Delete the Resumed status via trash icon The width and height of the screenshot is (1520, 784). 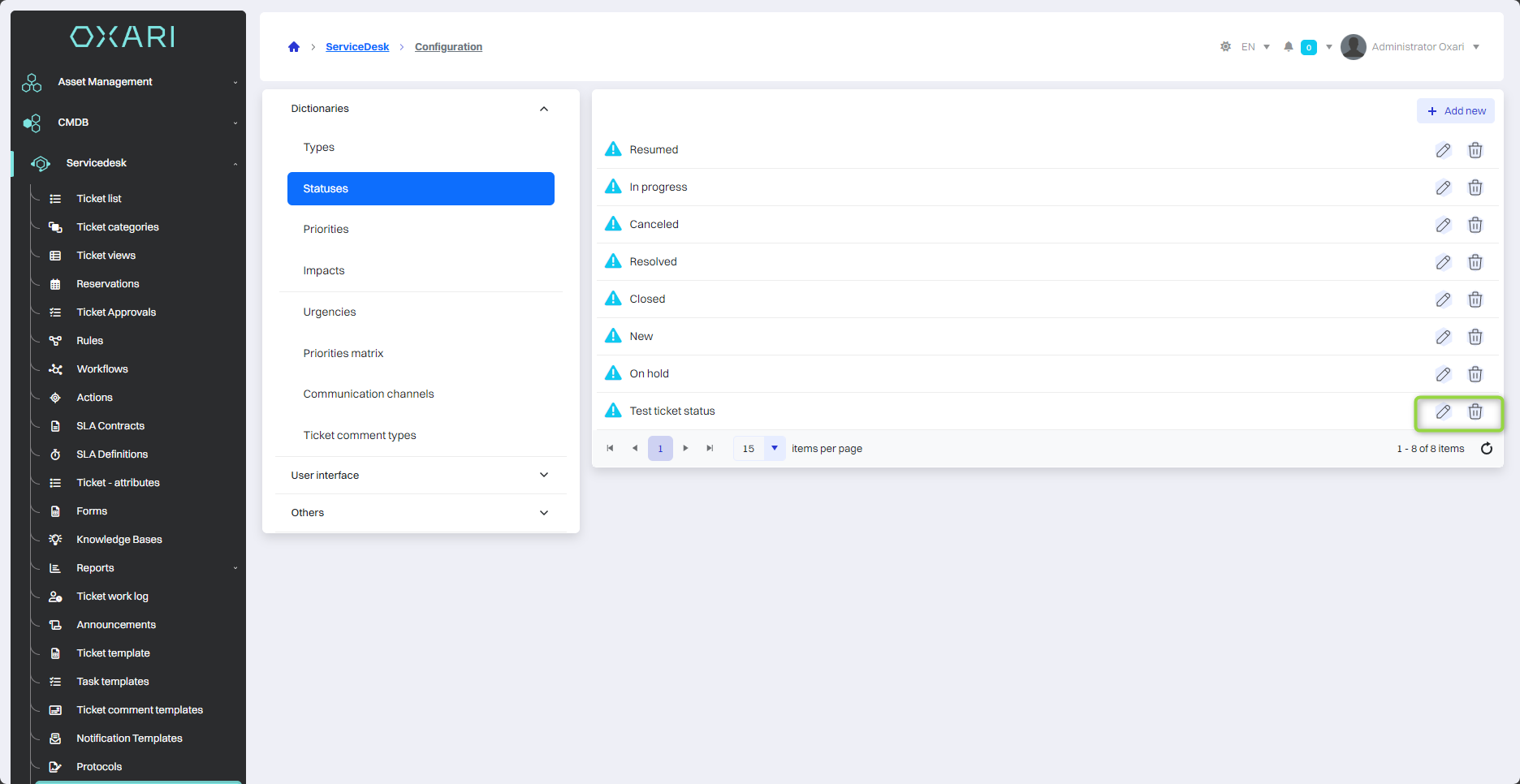(1475, 150)
